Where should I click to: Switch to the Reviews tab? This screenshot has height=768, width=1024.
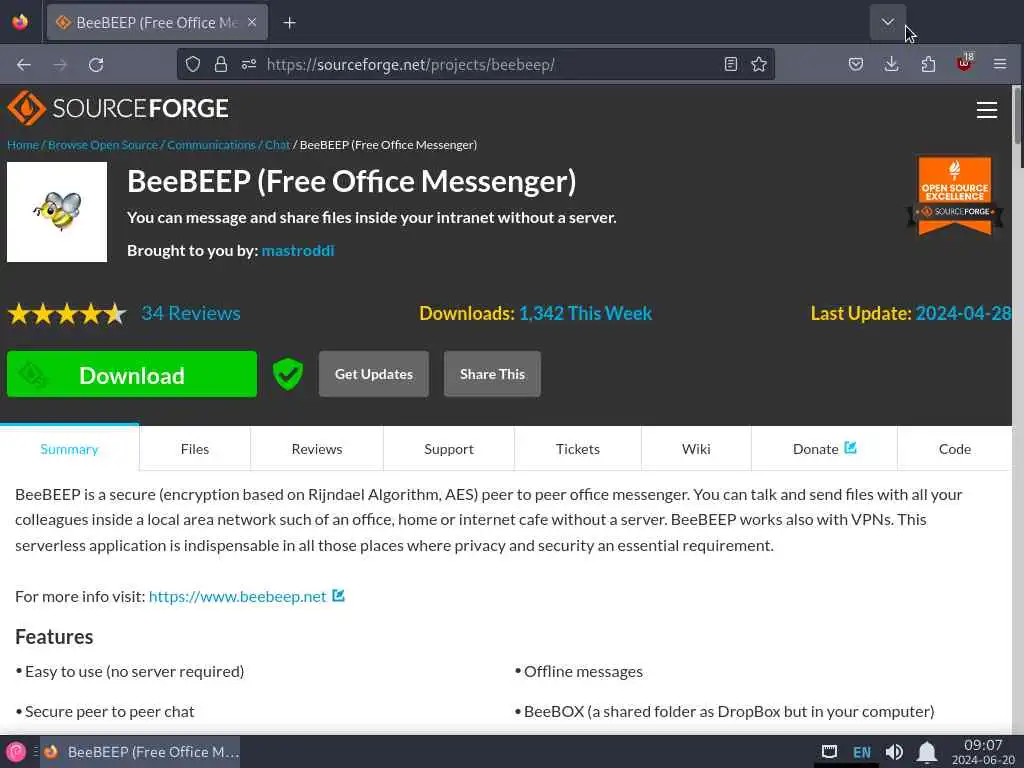[317, 449]
